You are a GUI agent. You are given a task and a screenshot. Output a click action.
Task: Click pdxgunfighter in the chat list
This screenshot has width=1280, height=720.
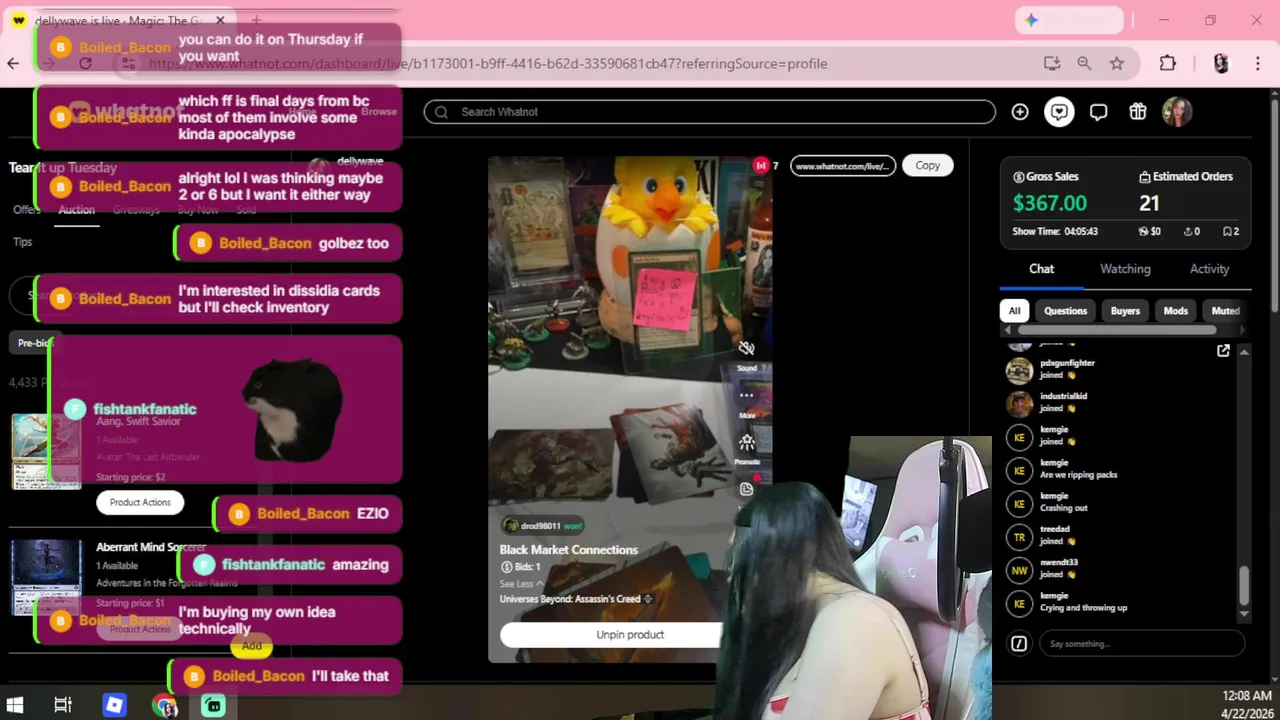click(x=1067, y=363)
